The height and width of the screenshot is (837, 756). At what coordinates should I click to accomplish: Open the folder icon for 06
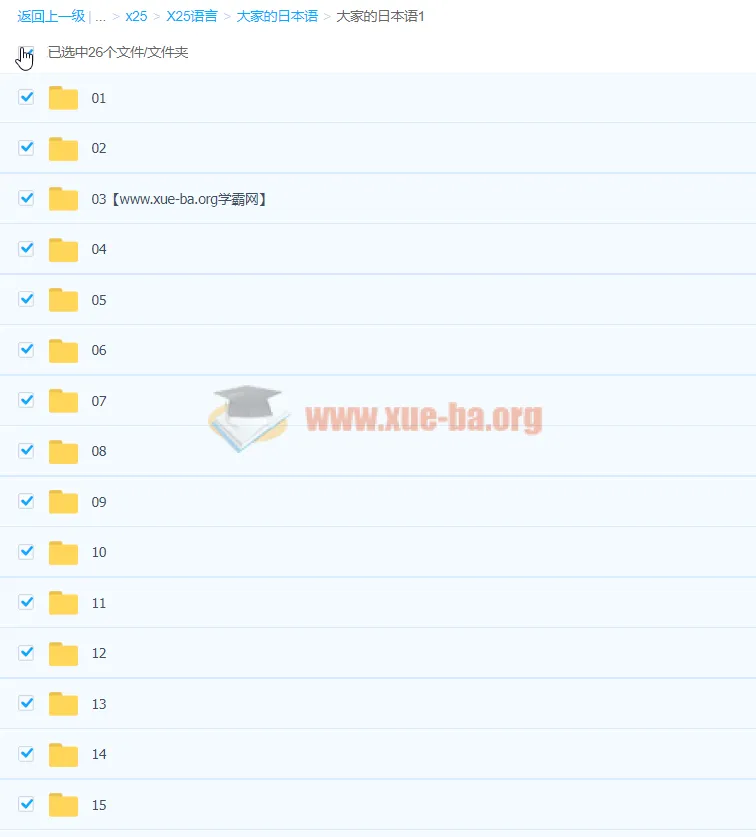tap(63, 351)
